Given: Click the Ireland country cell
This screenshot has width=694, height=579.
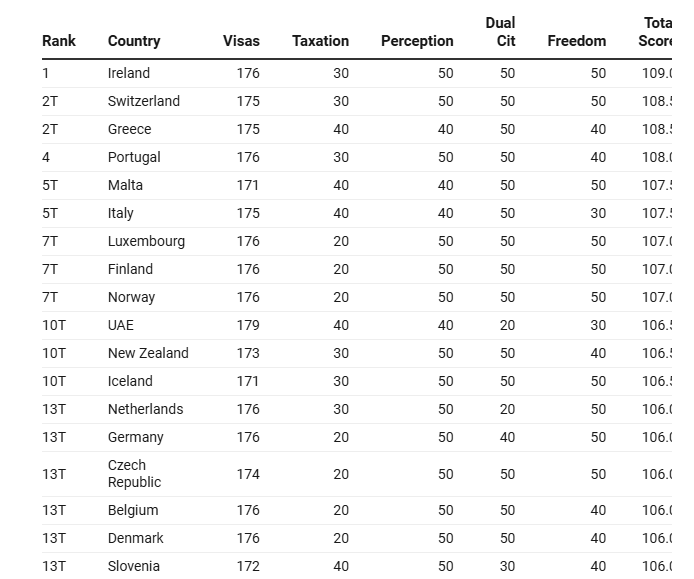Looking at the screenshot, I should point(129,73).
